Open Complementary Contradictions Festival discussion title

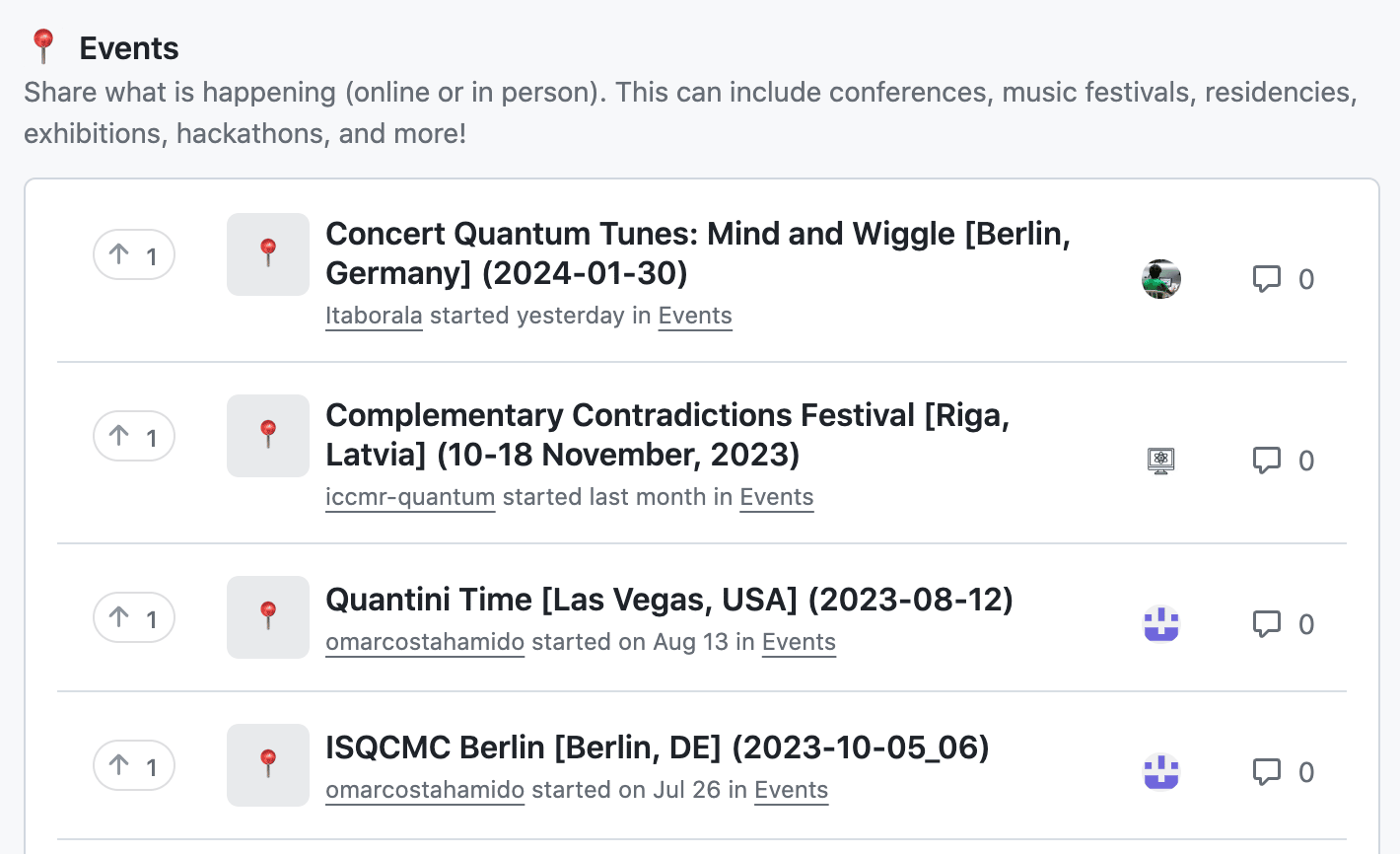point(667,435)
